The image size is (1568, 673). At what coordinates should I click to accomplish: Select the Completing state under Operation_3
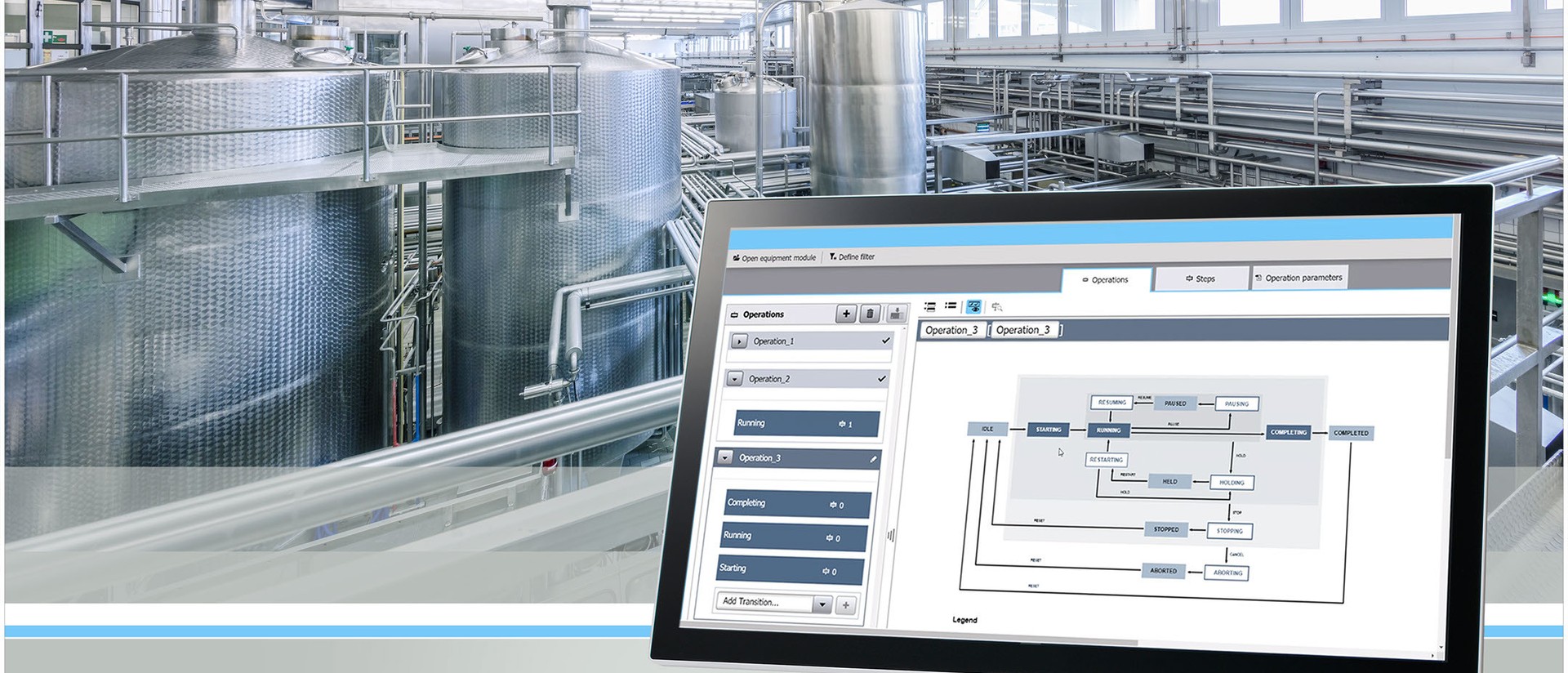[x=797, y=503]
